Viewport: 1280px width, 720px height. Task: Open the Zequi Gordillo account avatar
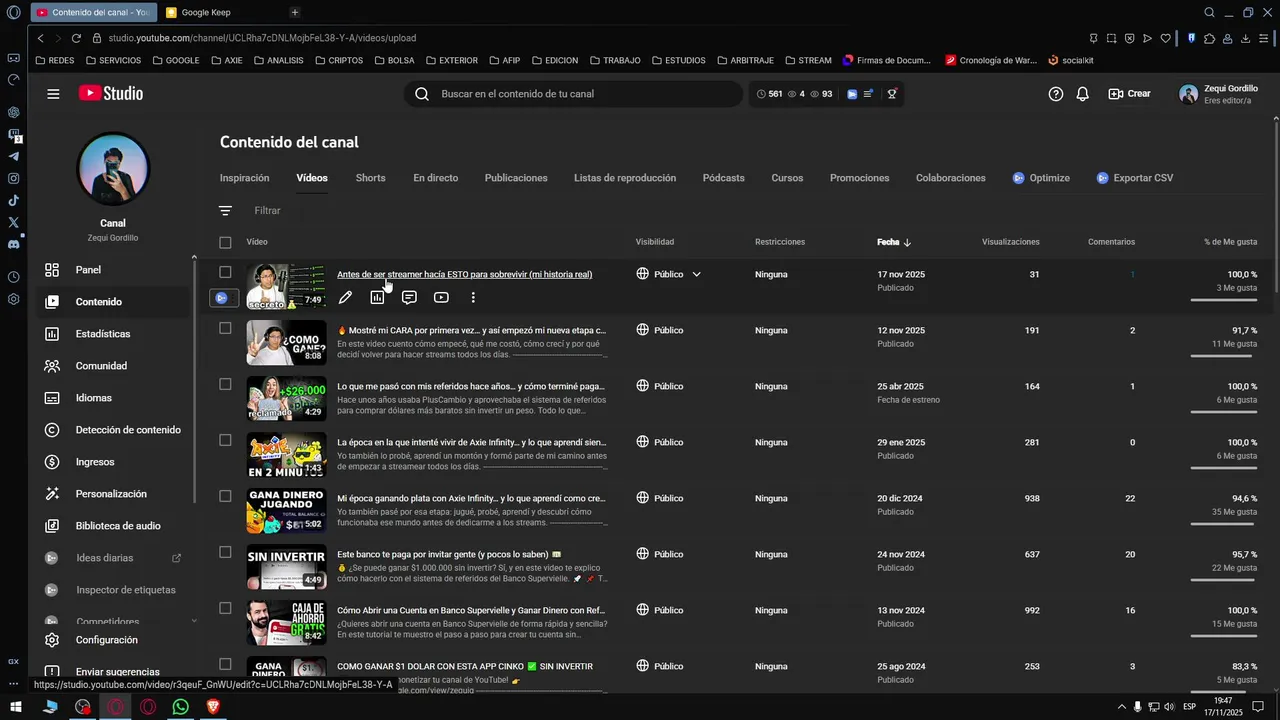coord(1188,94)
